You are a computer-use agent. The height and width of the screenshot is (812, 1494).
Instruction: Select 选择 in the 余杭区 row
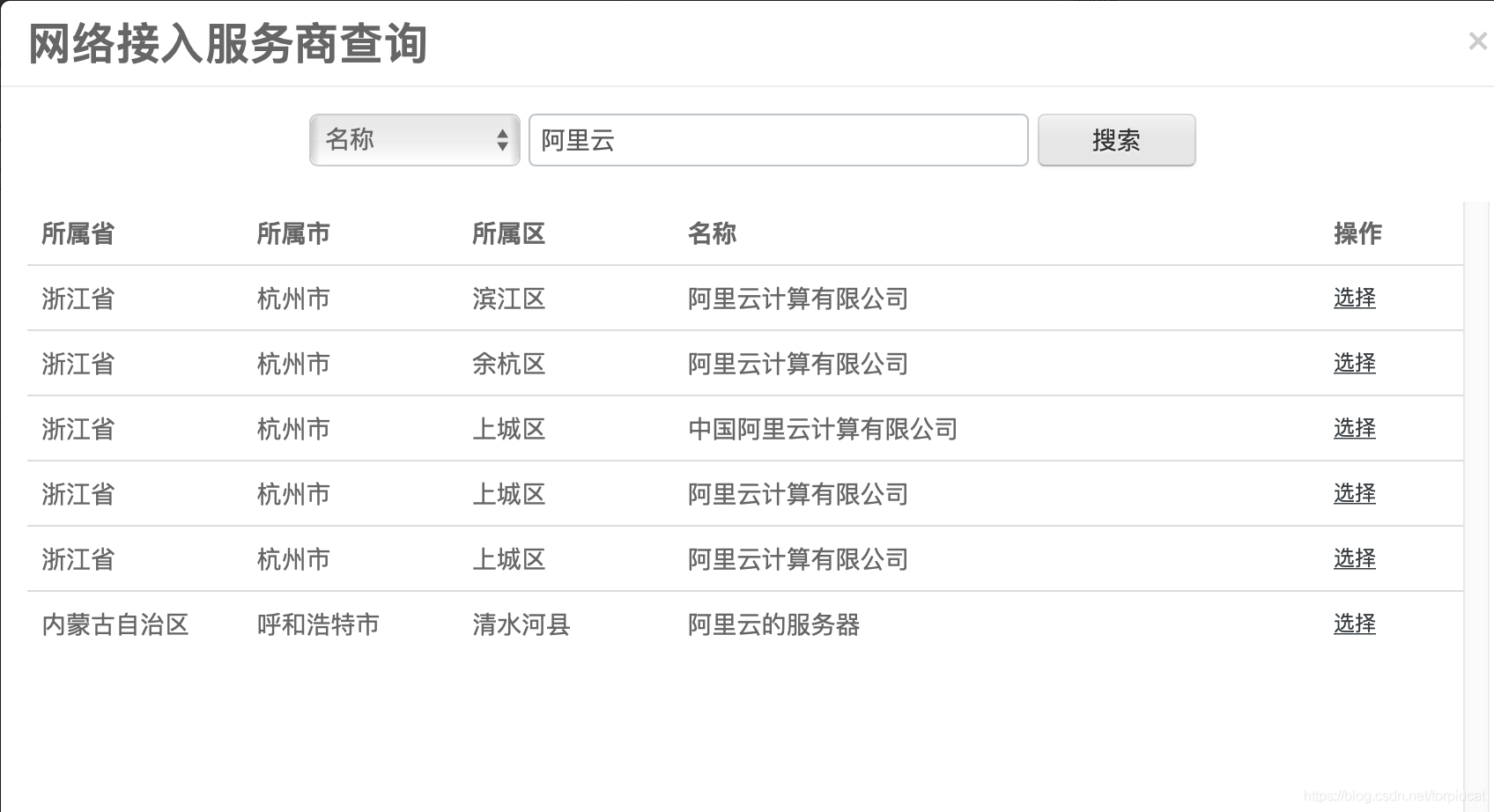(x=1354, y=364)
